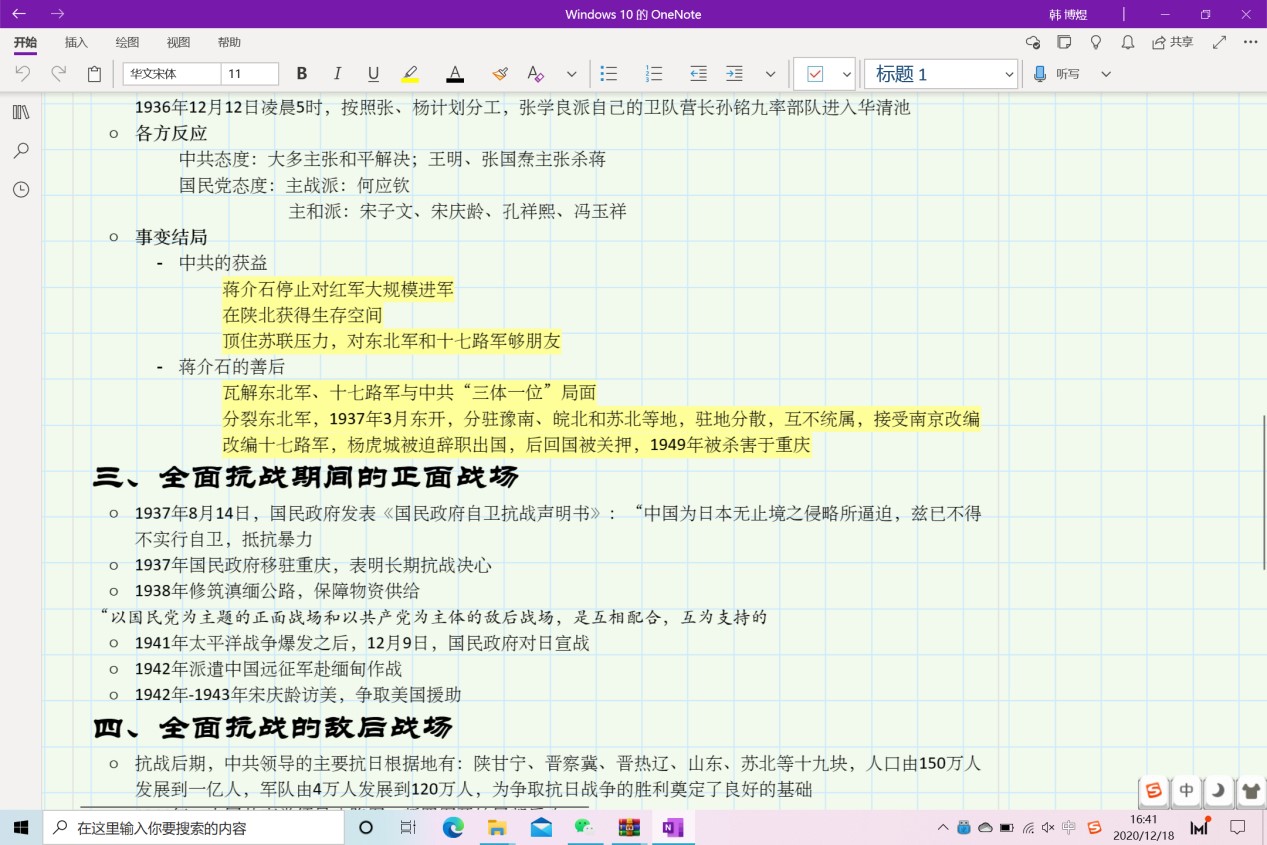Expand the dictate 听写 options arrow
Viewport: 1267px width, 845px height.
[x=1105, y=74]
